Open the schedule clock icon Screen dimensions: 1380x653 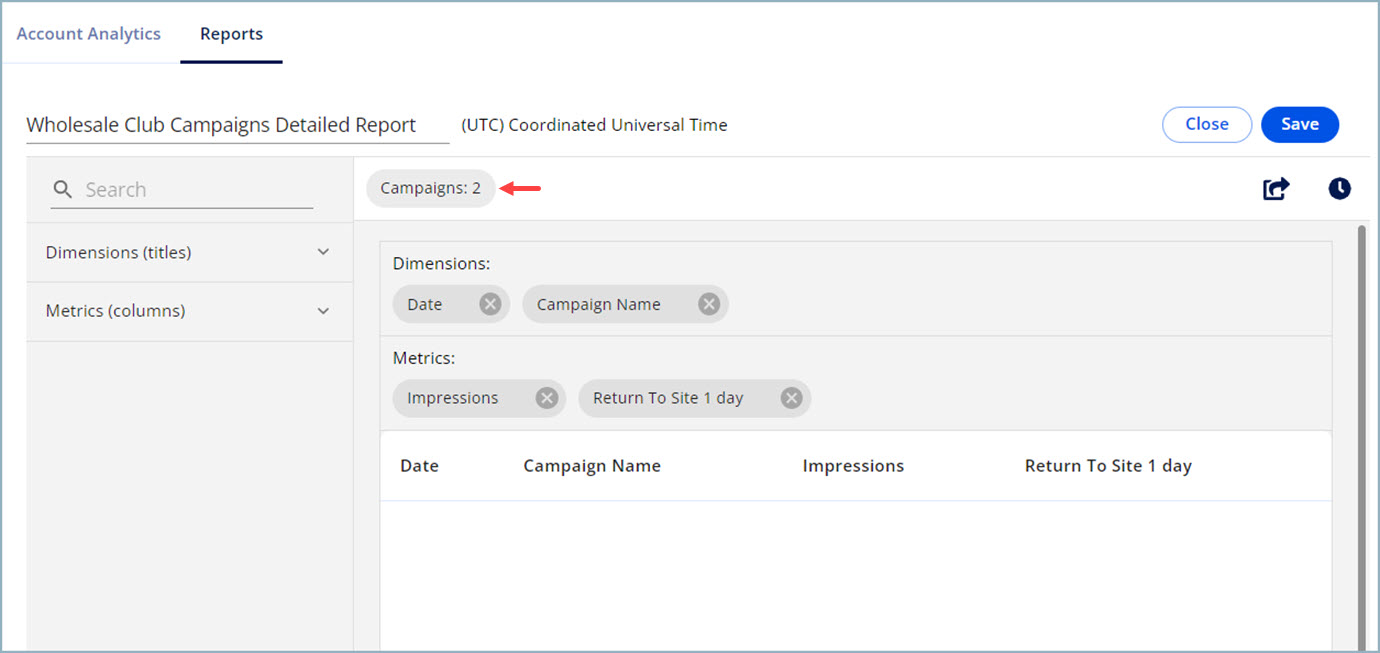(x=1339, y=188)
